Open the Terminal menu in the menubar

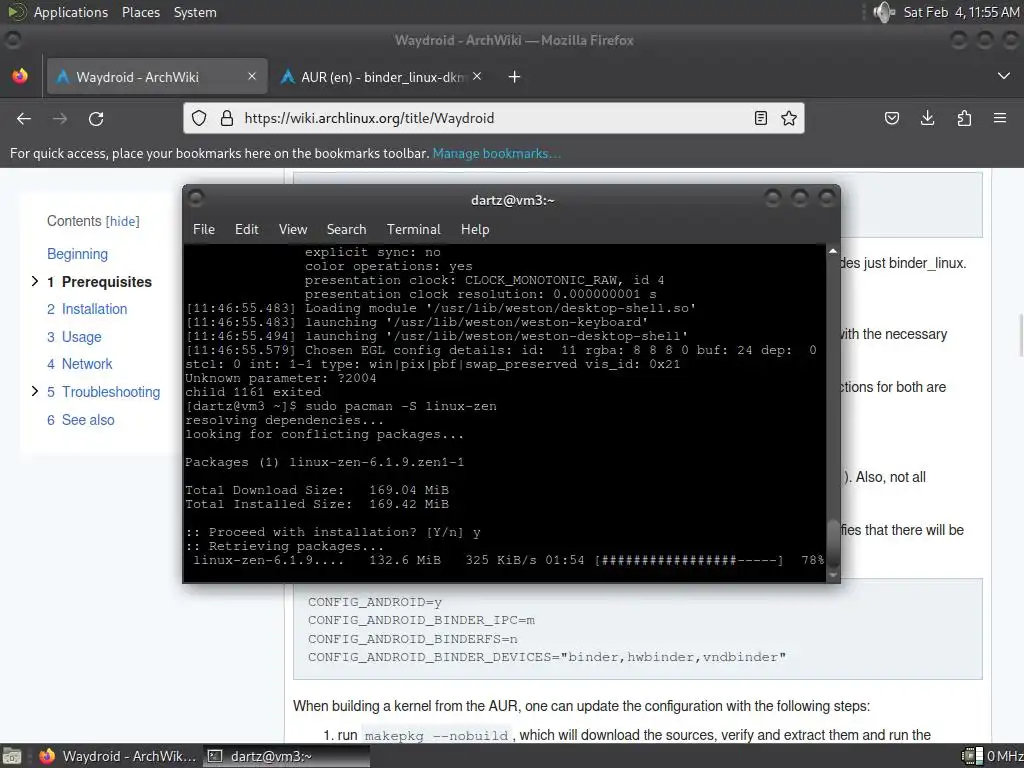pos(413,229)
